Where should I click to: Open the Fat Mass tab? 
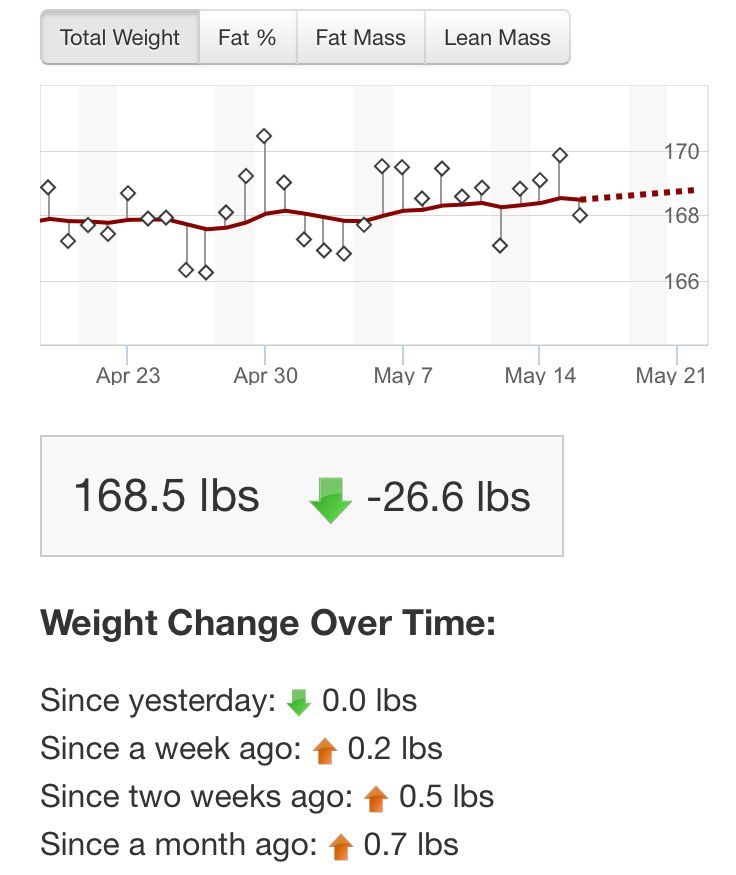click(x=360, y=37)
